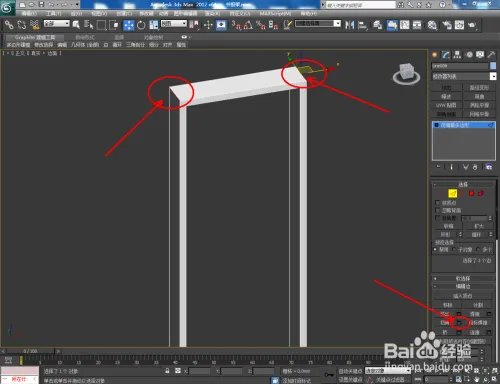Switch to the Create command panel tab
Screen dimensions: 500x384
click(x=435, y=55)
